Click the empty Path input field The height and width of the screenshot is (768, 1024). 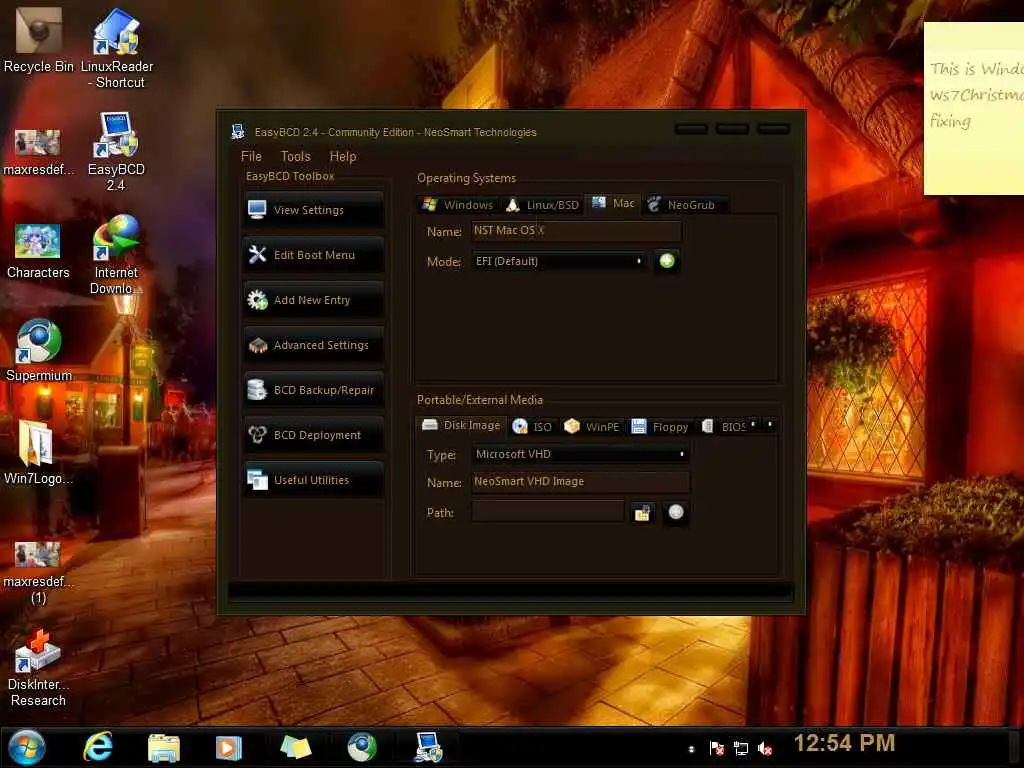point(547,512)
